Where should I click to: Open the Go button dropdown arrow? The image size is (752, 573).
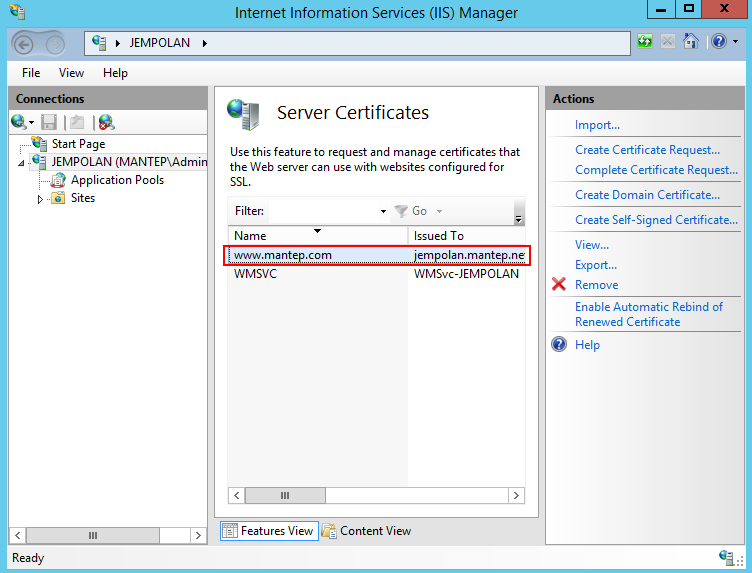[439, 211]
